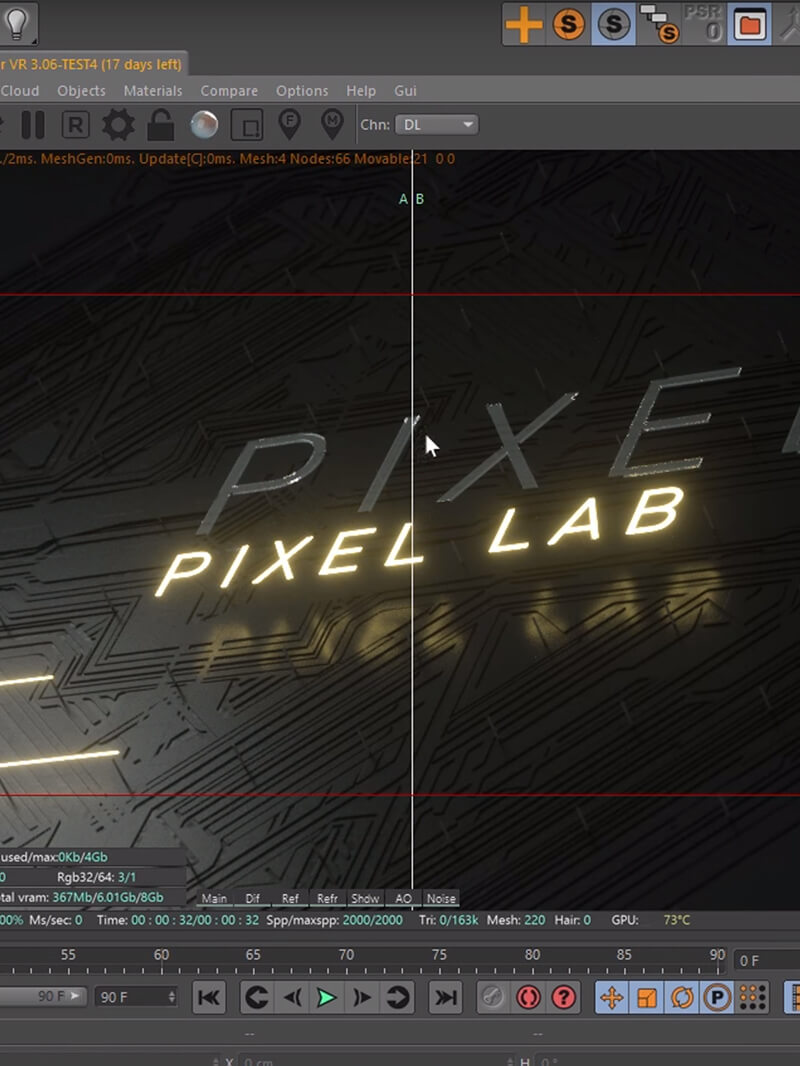This screenshot has width=800, height=1066.
Task: Click the hierarchy icon with S badge
Action: [659, 24]
